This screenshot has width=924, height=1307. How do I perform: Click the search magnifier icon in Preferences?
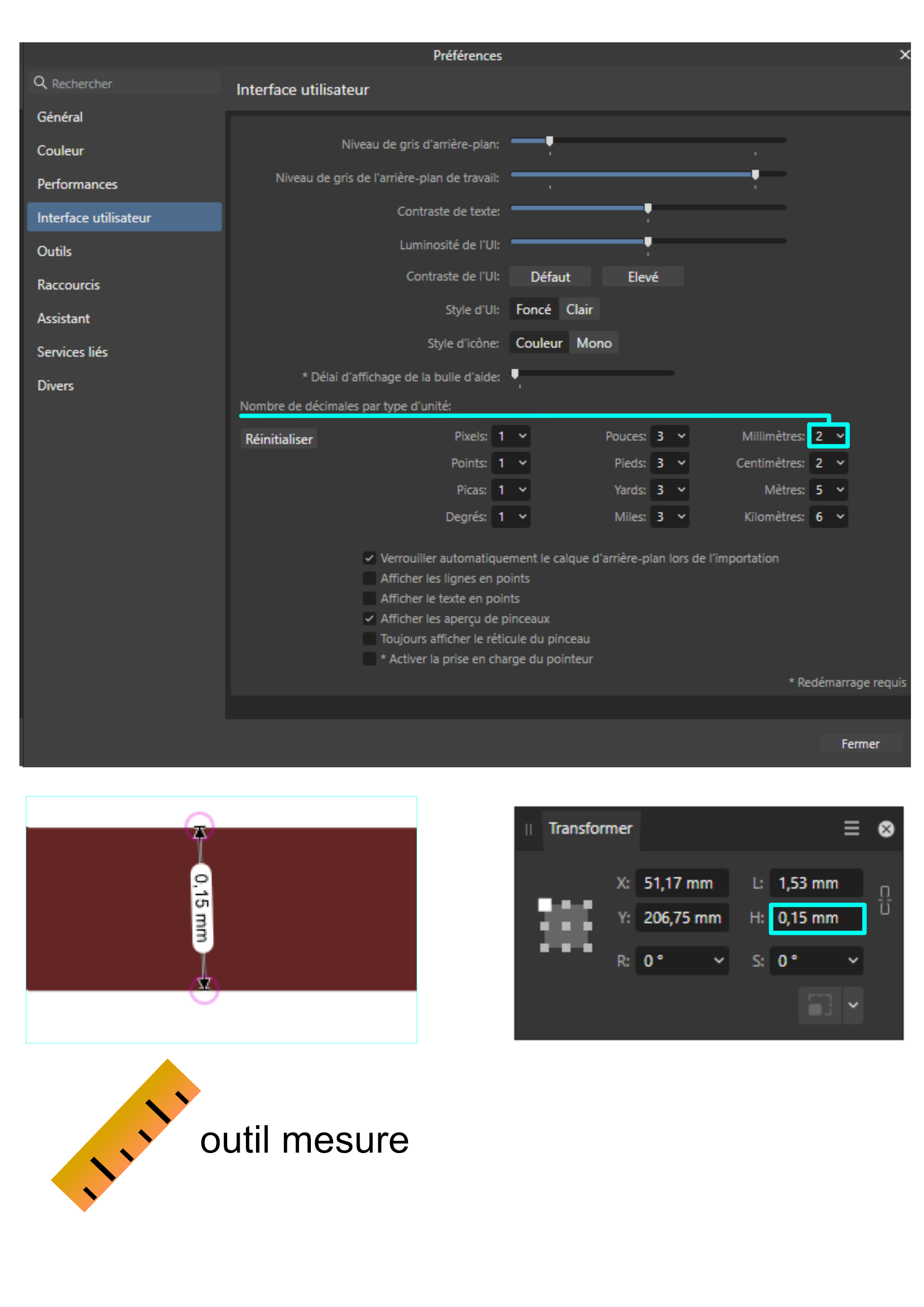[x=40, y=83]
